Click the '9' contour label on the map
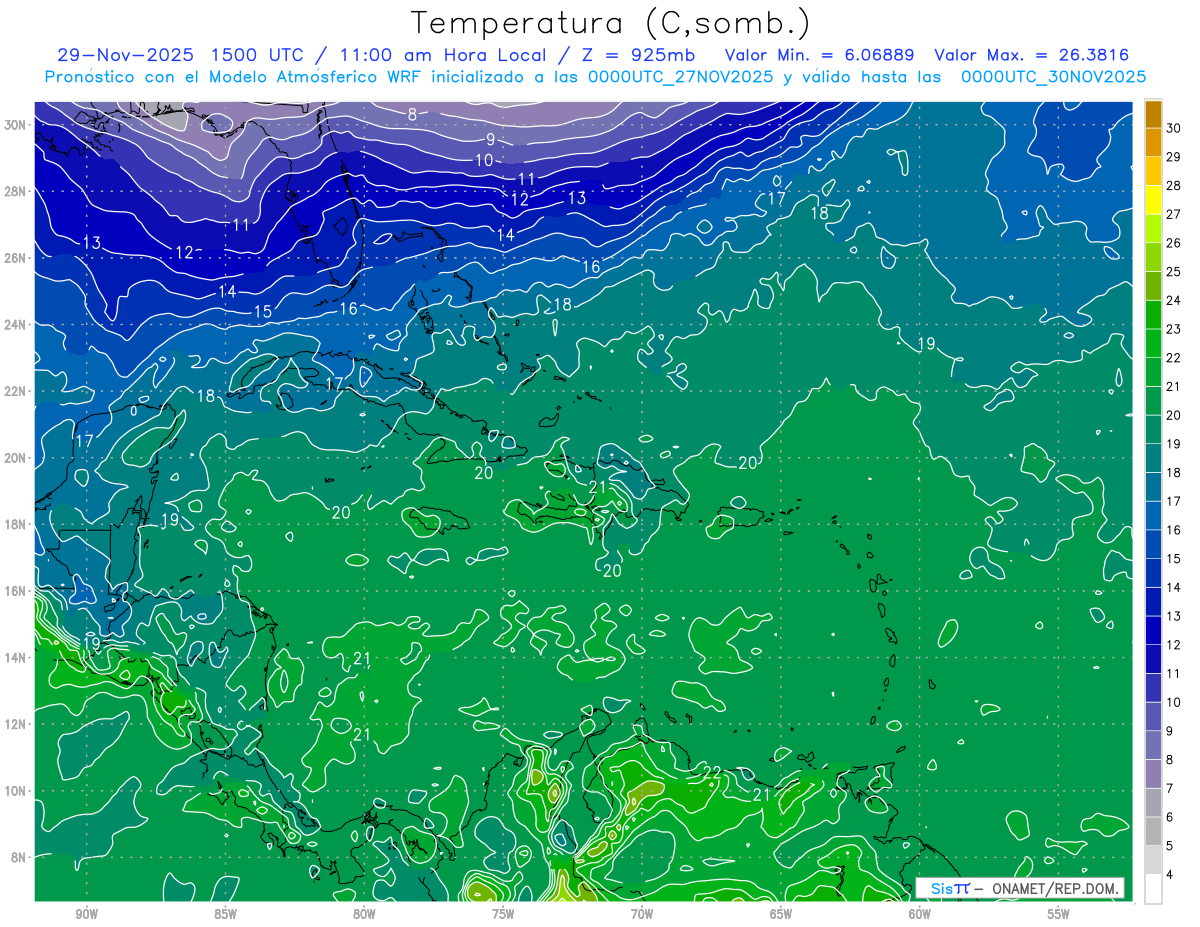Viewport: 1200px width, 927px height. pyautogui.click(x=491, y=140)
